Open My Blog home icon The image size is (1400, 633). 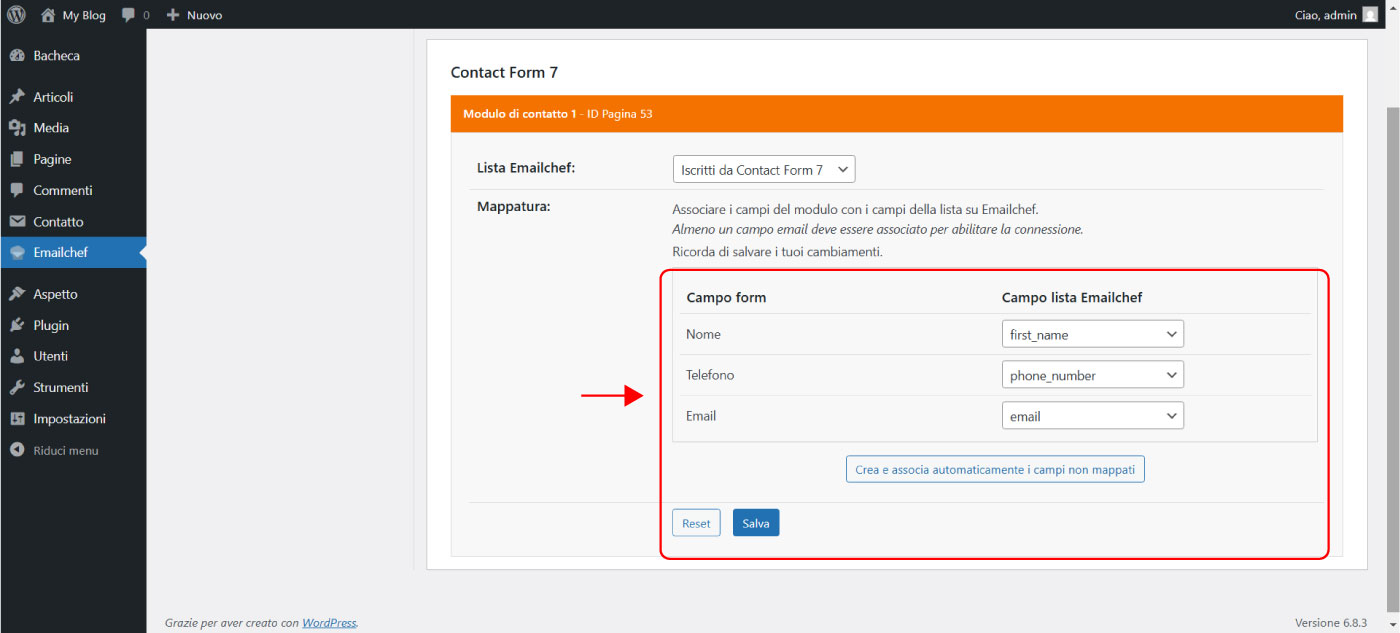point(48,15)
